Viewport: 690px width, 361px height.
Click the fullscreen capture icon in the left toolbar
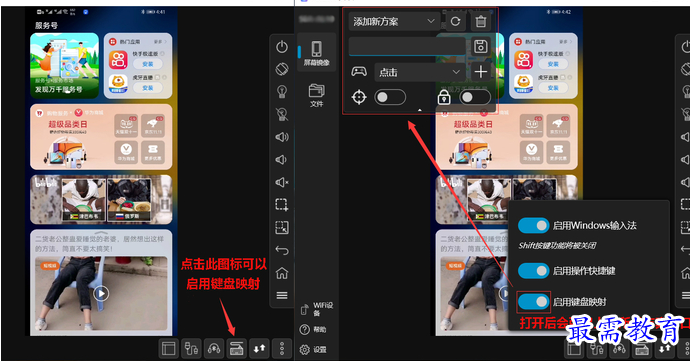pos(282,227)
